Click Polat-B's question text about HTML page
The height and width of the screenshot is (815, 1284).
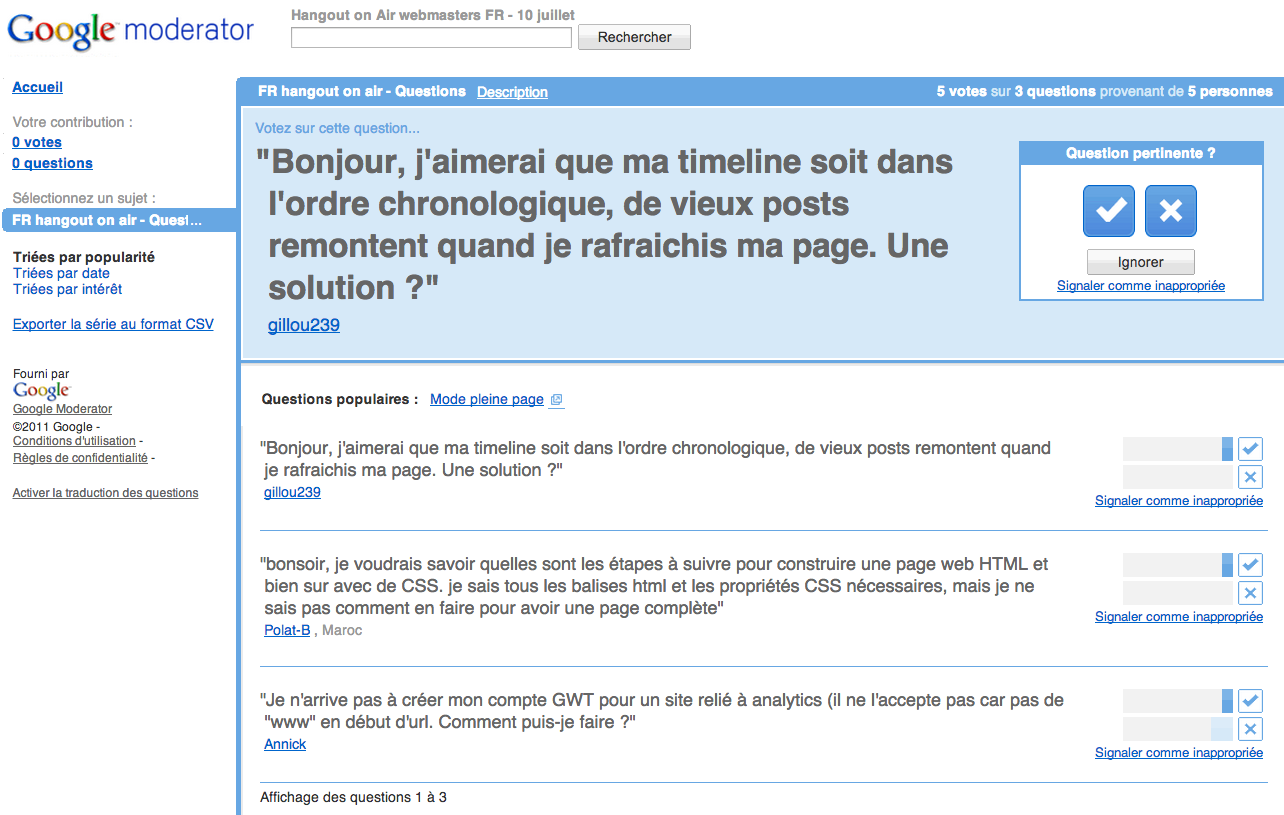[654, 586]
